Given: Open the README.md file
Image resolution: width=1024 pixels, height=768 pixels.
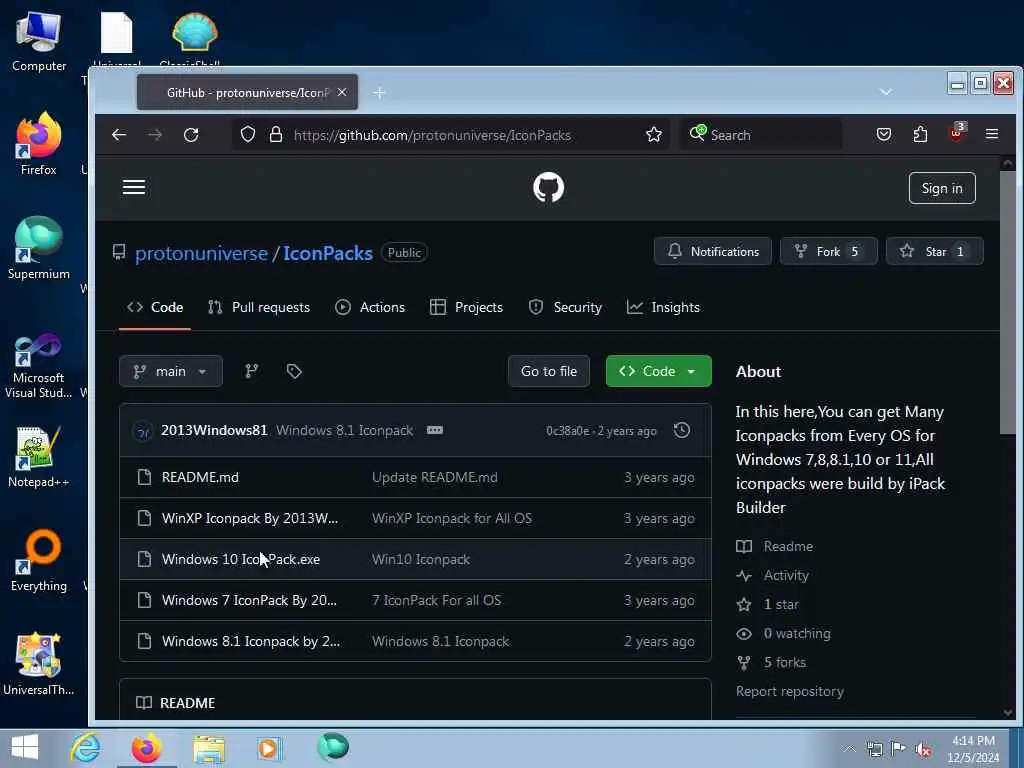Looking at the screenshot, I should [200, 477].
